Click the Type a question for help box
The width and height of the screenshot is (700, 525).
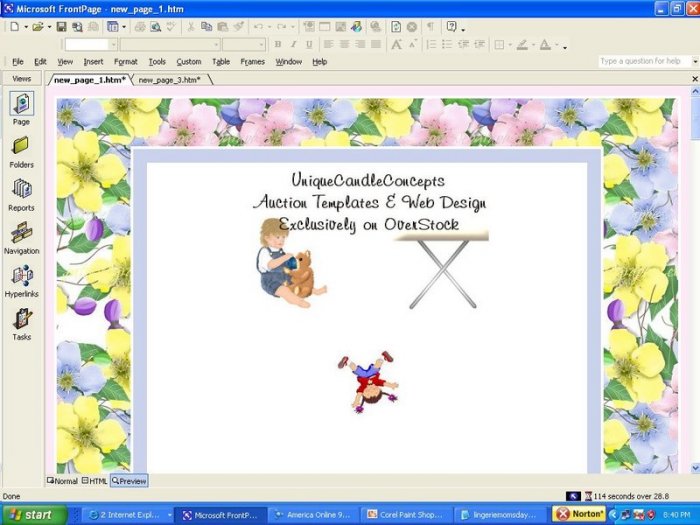click(644, 61)
